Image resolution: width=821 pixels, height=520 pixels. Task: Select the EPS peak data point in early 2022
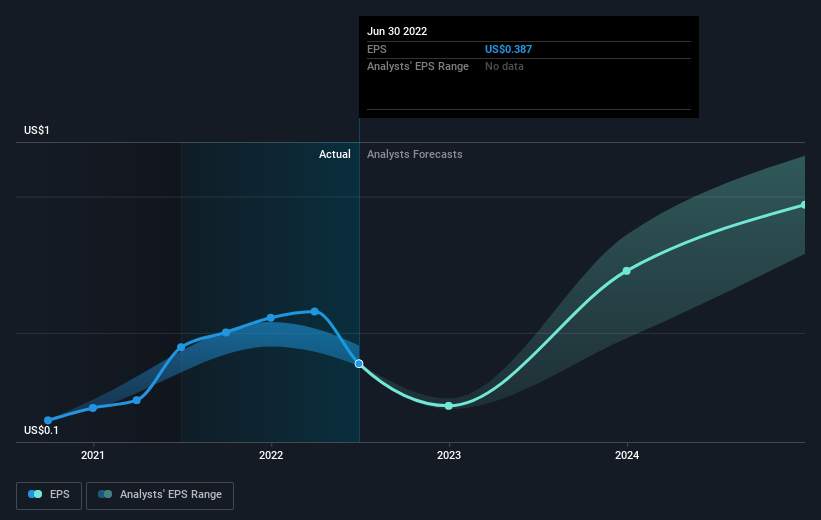coord(315,312)
